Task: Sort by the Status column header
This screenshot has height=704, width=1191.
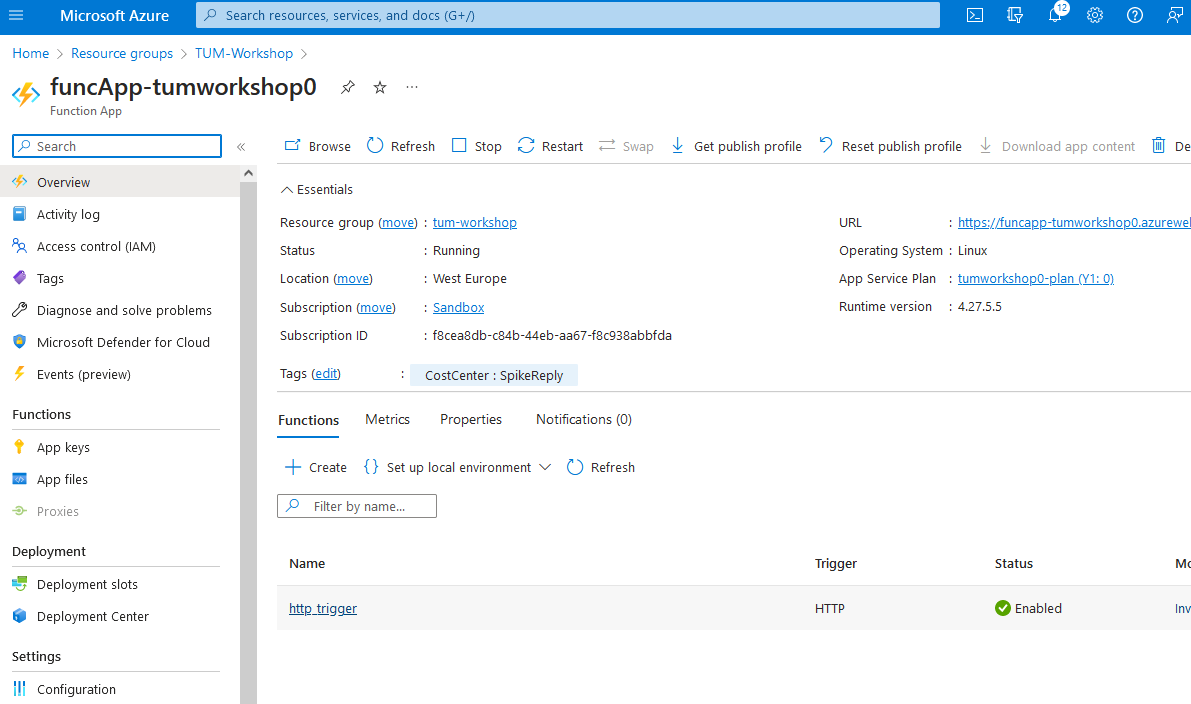Action: coord(1014,564)
